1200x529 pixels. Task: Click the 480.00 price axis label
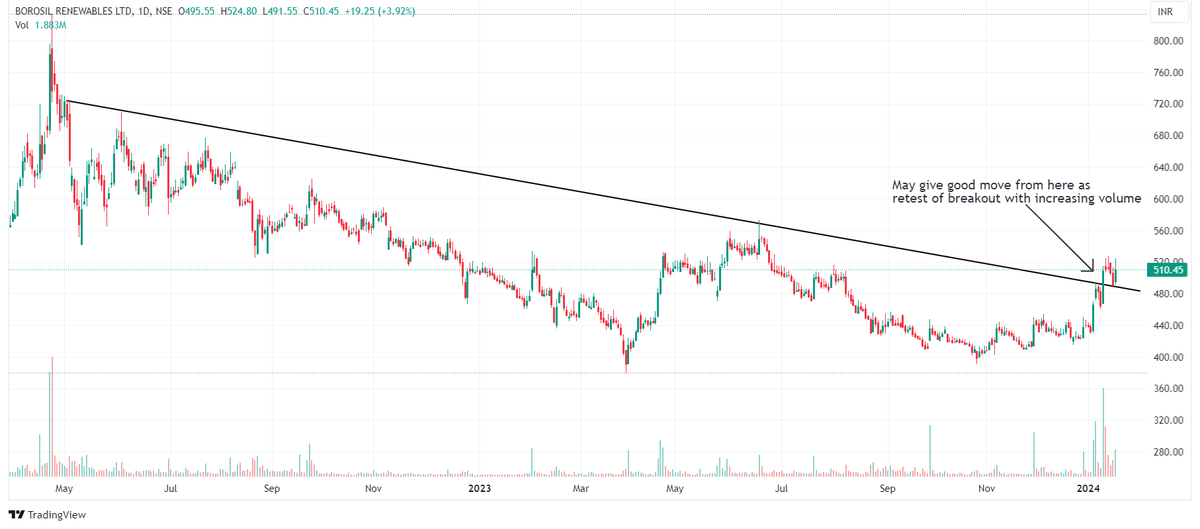pos(1167,294)
